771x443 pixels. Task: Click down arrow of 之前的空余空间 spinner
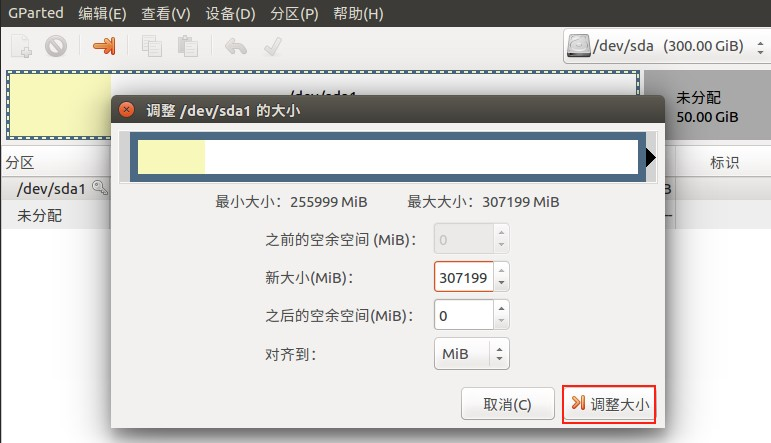[x=501, y=245]
